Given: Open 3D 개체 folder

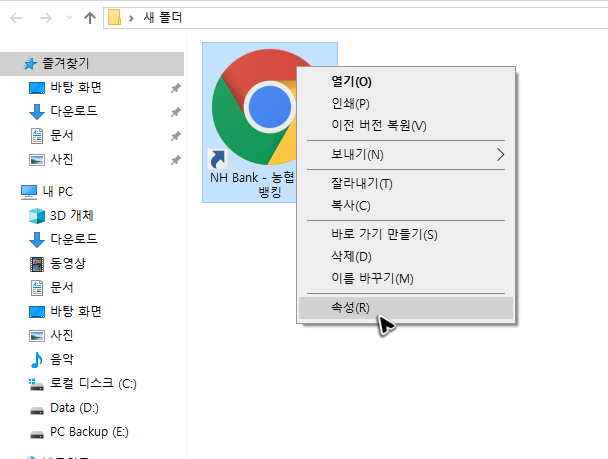Looking at the screenshot, I should [72, 216].
